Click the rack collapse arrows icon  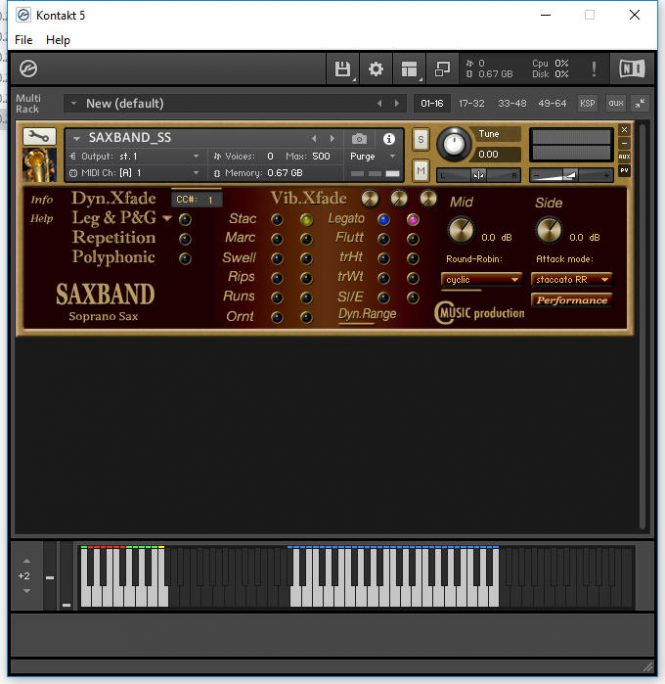(x=640, y=103)
